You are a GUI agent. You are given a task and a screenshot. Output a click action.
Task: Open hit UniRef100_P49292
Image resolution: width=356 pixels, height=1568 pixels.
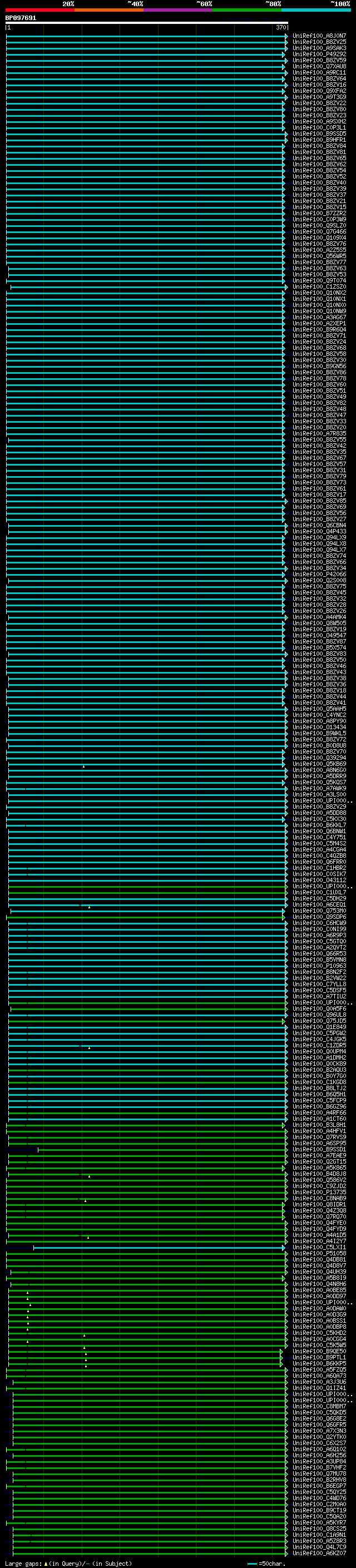click(319, 54)
